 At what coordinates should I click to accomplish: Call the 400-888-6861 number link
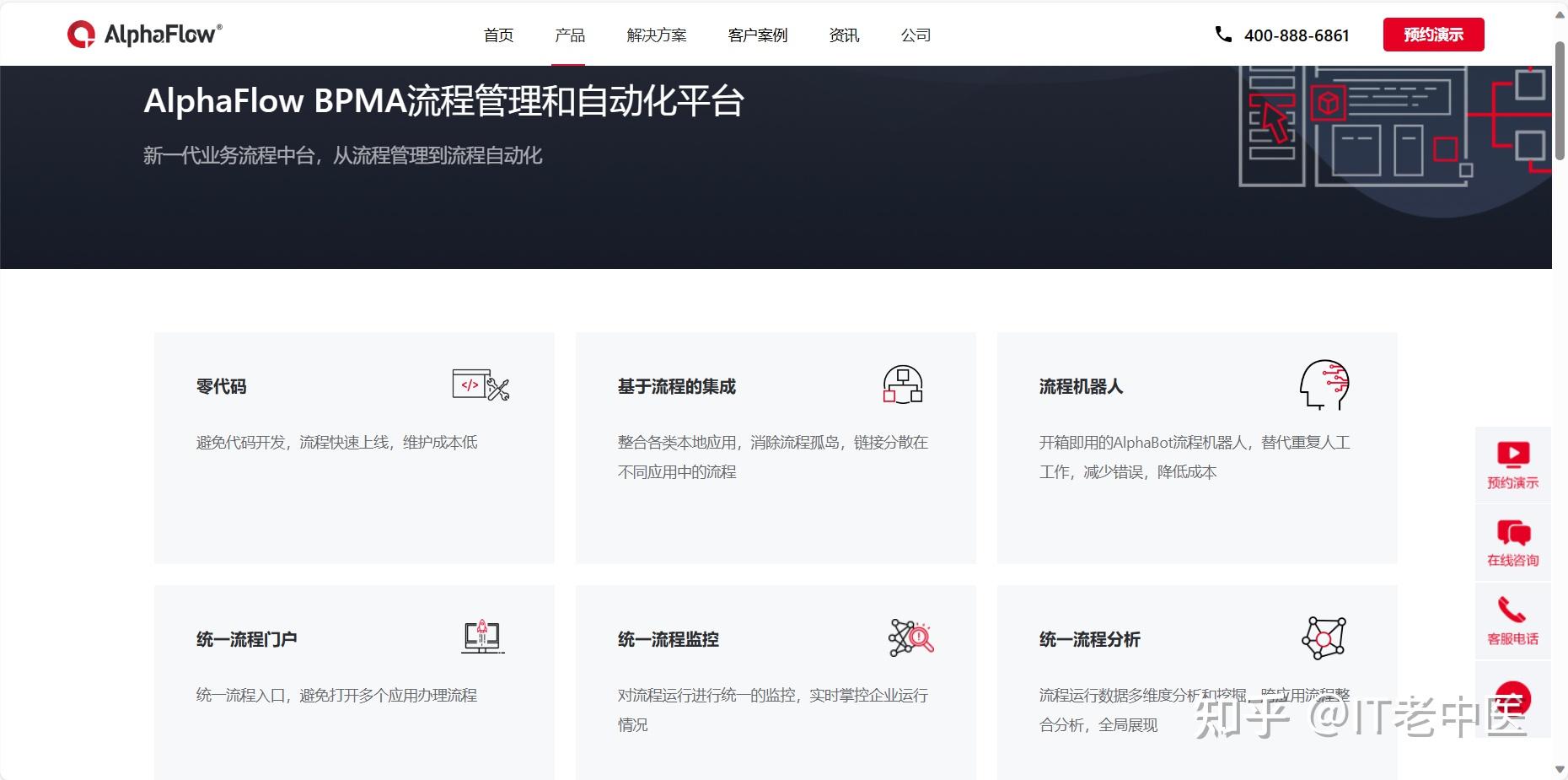(1297, 35)
